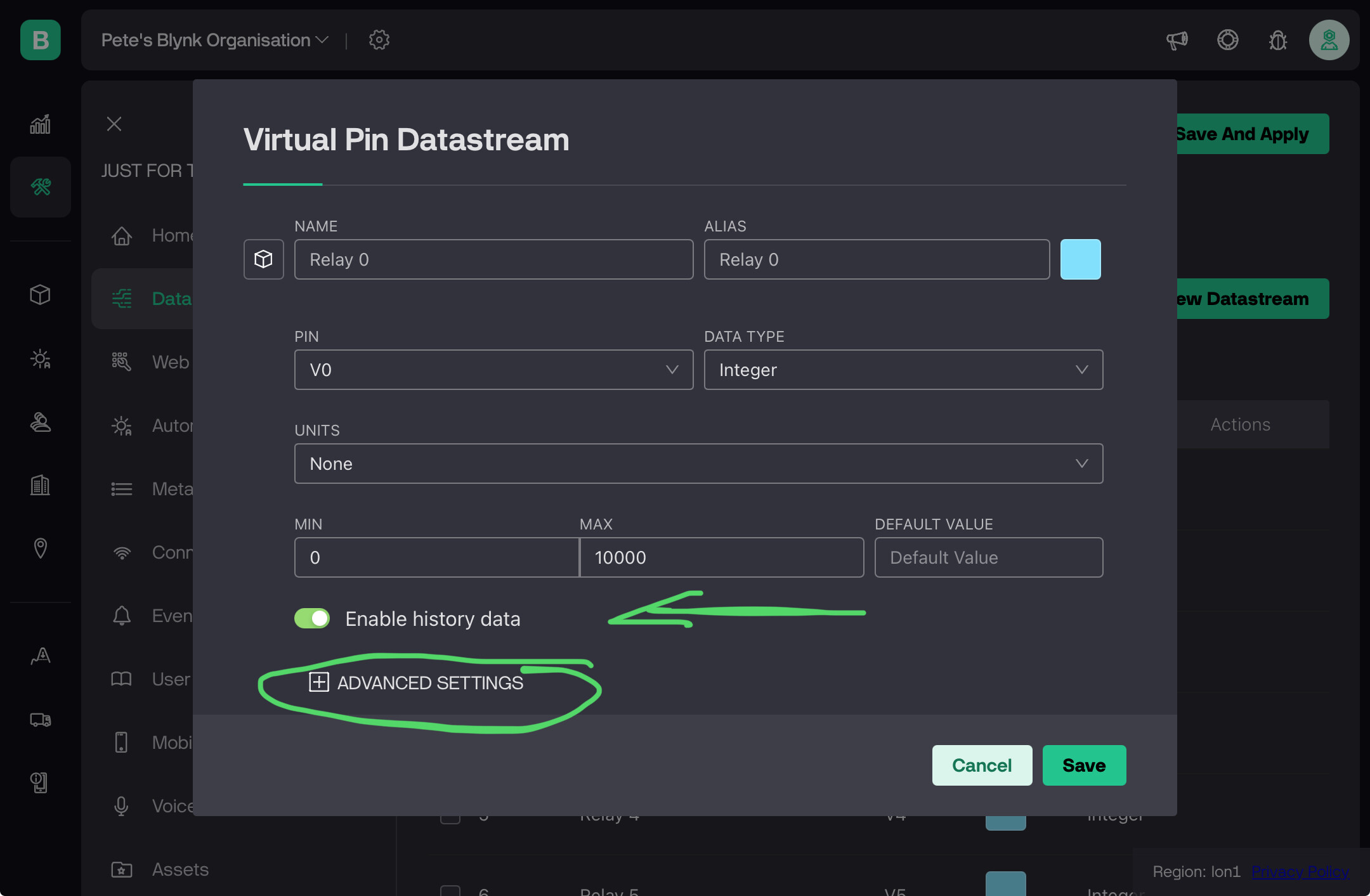Open the PIN V0 dropdown
Image resolution: width=1370 pixels, height=896 pixels.
[493, 370]
